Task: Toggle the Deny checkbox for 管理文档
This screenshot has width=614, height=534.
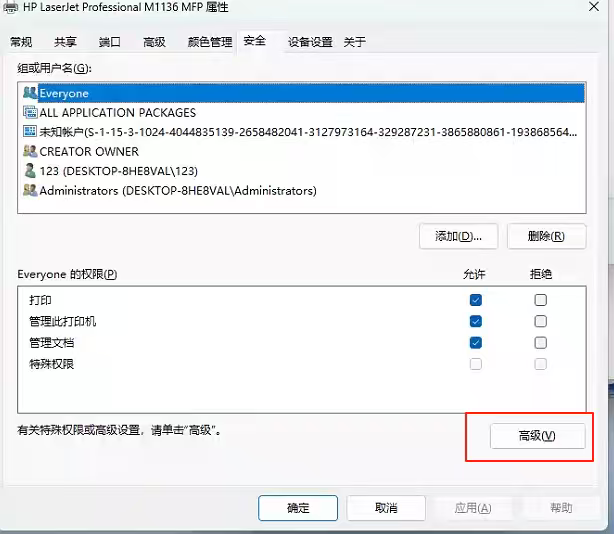Action: [x=540, y=343]
